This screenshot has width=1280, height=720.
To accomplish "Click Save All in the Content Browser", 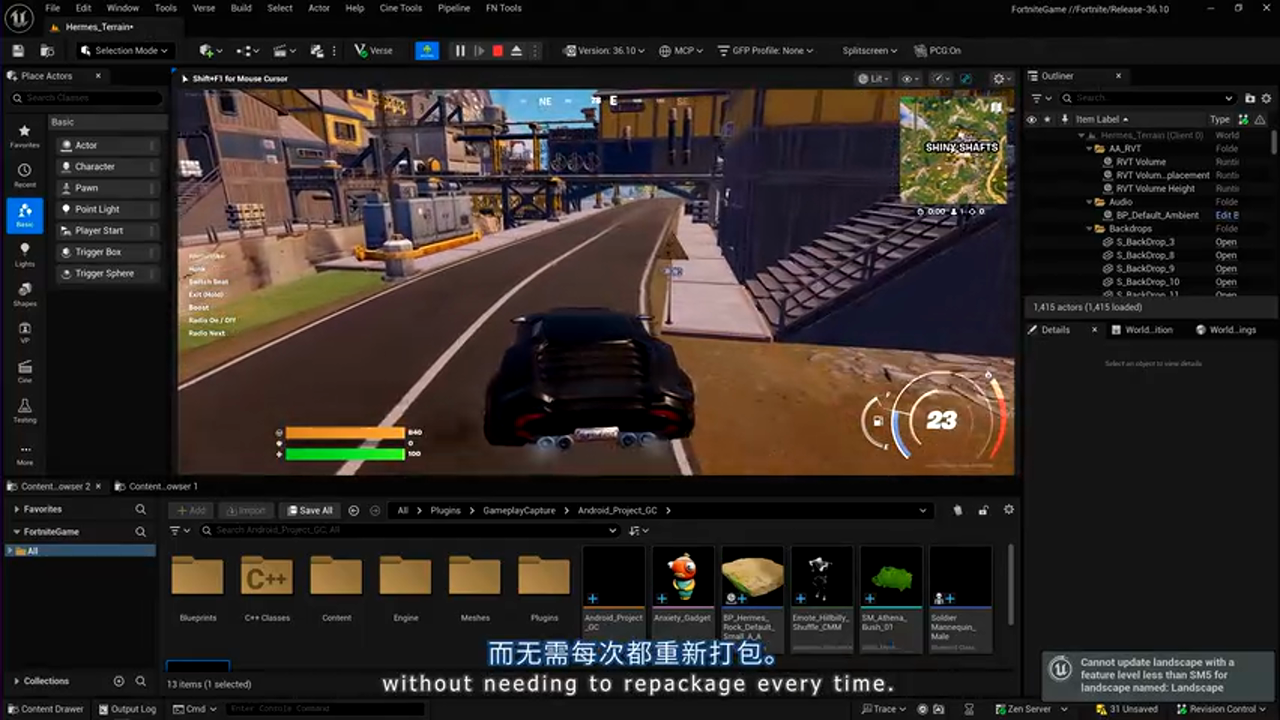I will pos(310,510).
